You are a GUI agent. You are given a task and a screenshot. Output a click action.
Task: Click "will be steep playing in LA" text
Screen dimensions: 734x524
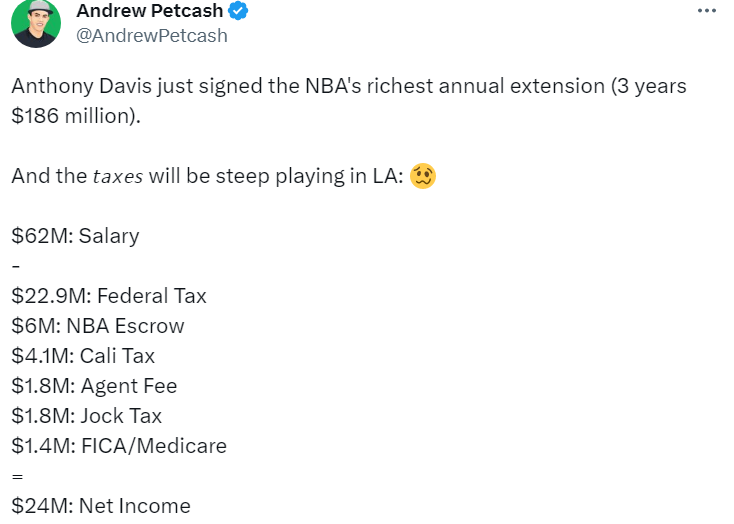pos(275,177)
